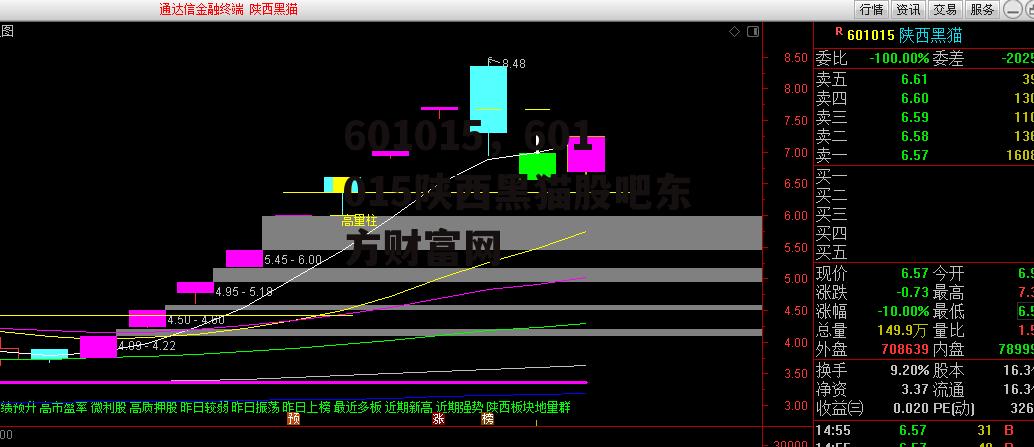Click the 8.50 price axis label
1034x447 pixels.
tap(795, 57)
